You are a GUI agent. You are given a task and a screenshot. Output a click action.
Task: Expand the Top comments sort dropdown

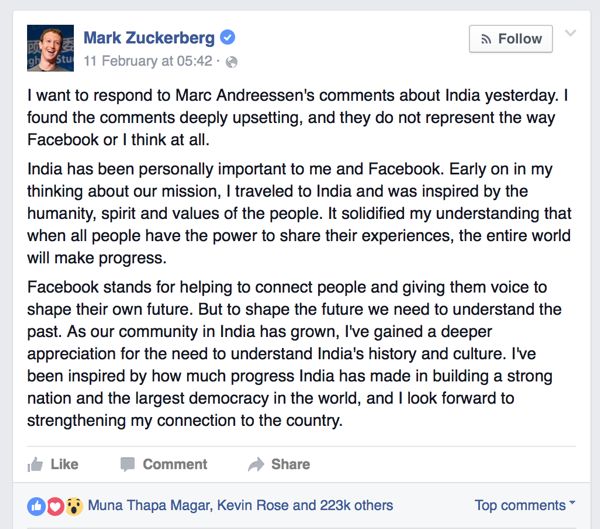[x=525, y=505]
